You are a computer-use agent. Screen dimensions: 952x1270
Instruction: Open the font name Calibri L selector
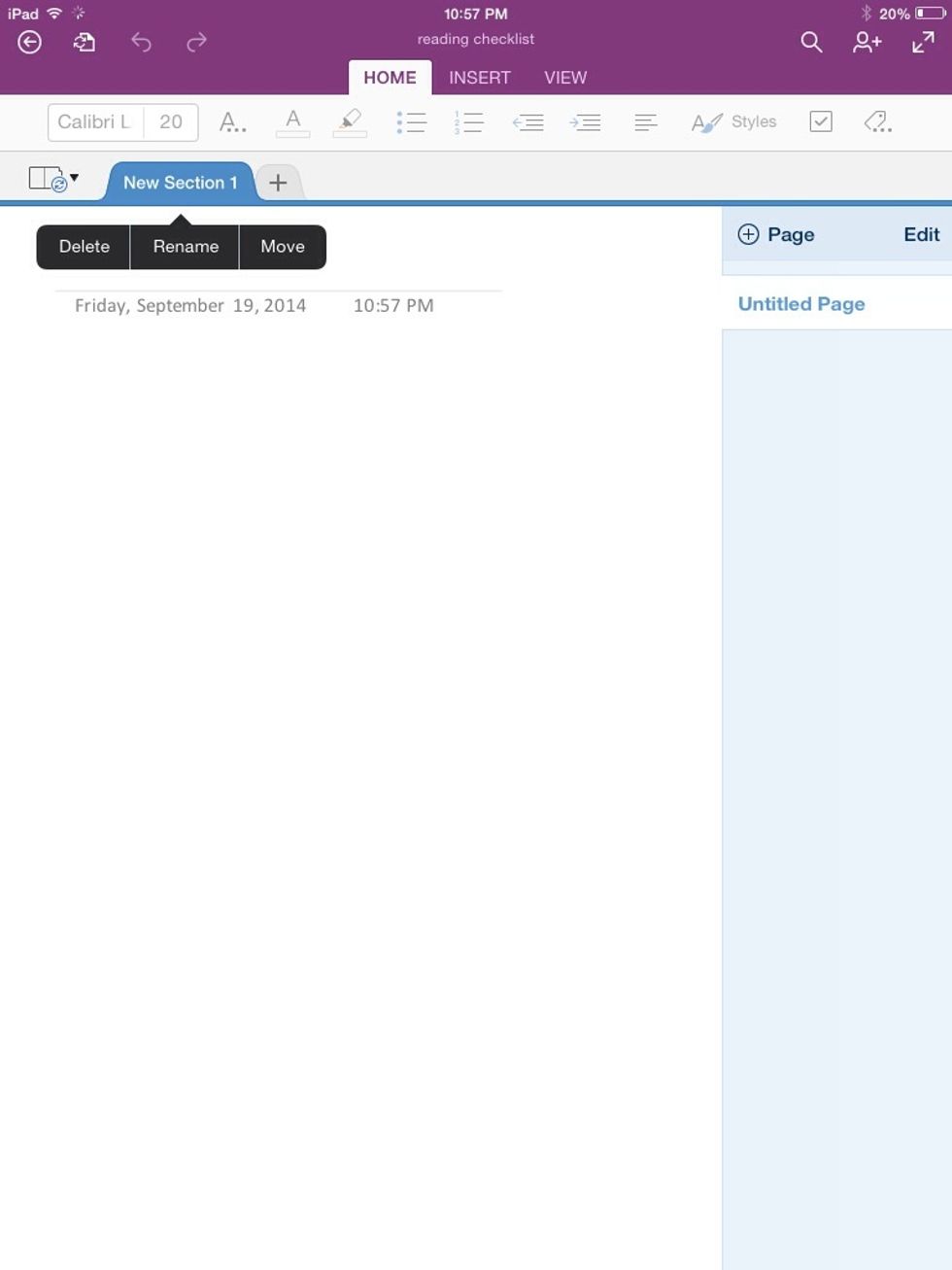tap(93, 121)
